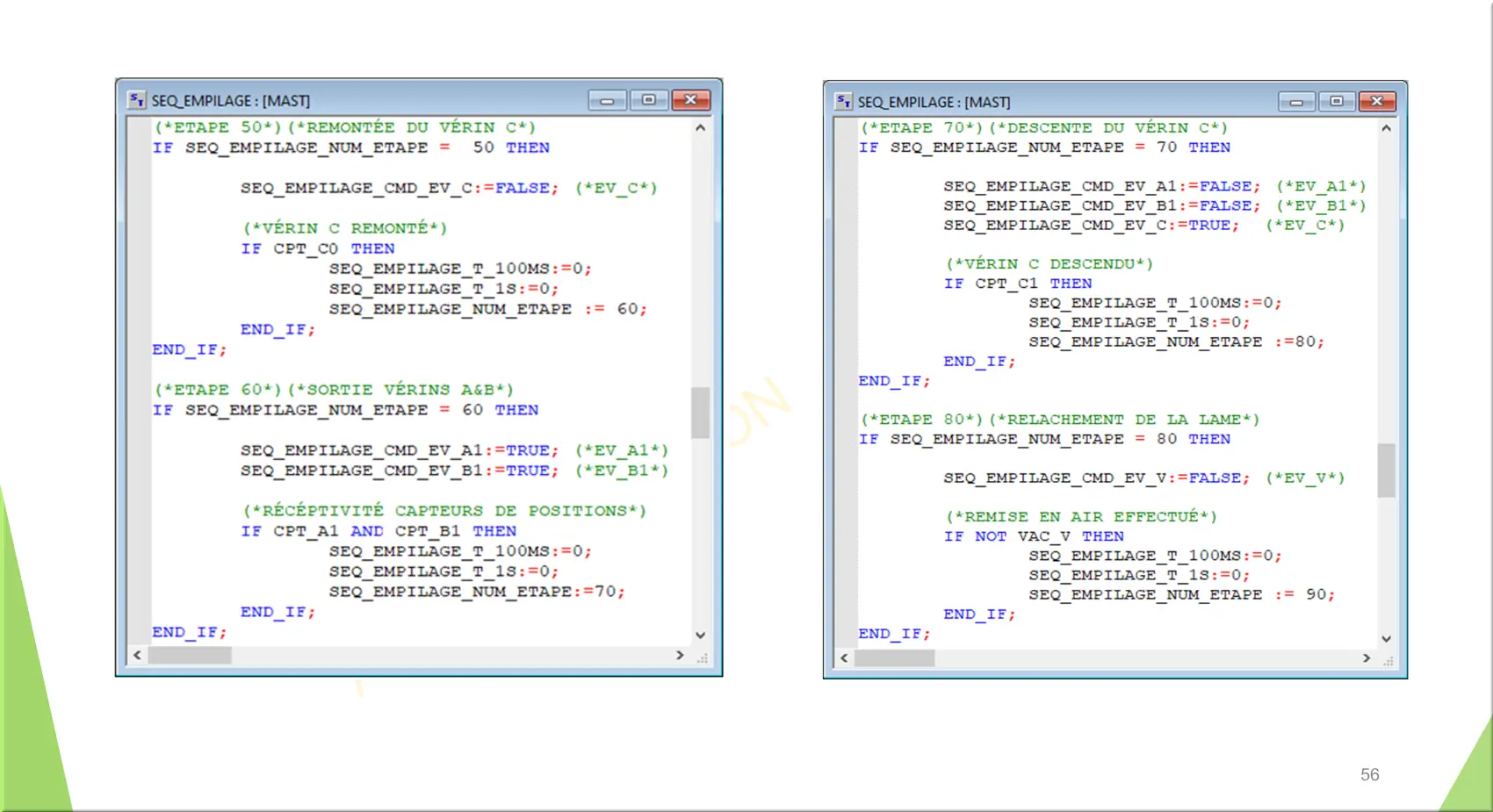Click the '(*VÉRIN C REMONTÉ*)' comment
This screenshot has width=1493, height=812.
(x=345, y=228)
